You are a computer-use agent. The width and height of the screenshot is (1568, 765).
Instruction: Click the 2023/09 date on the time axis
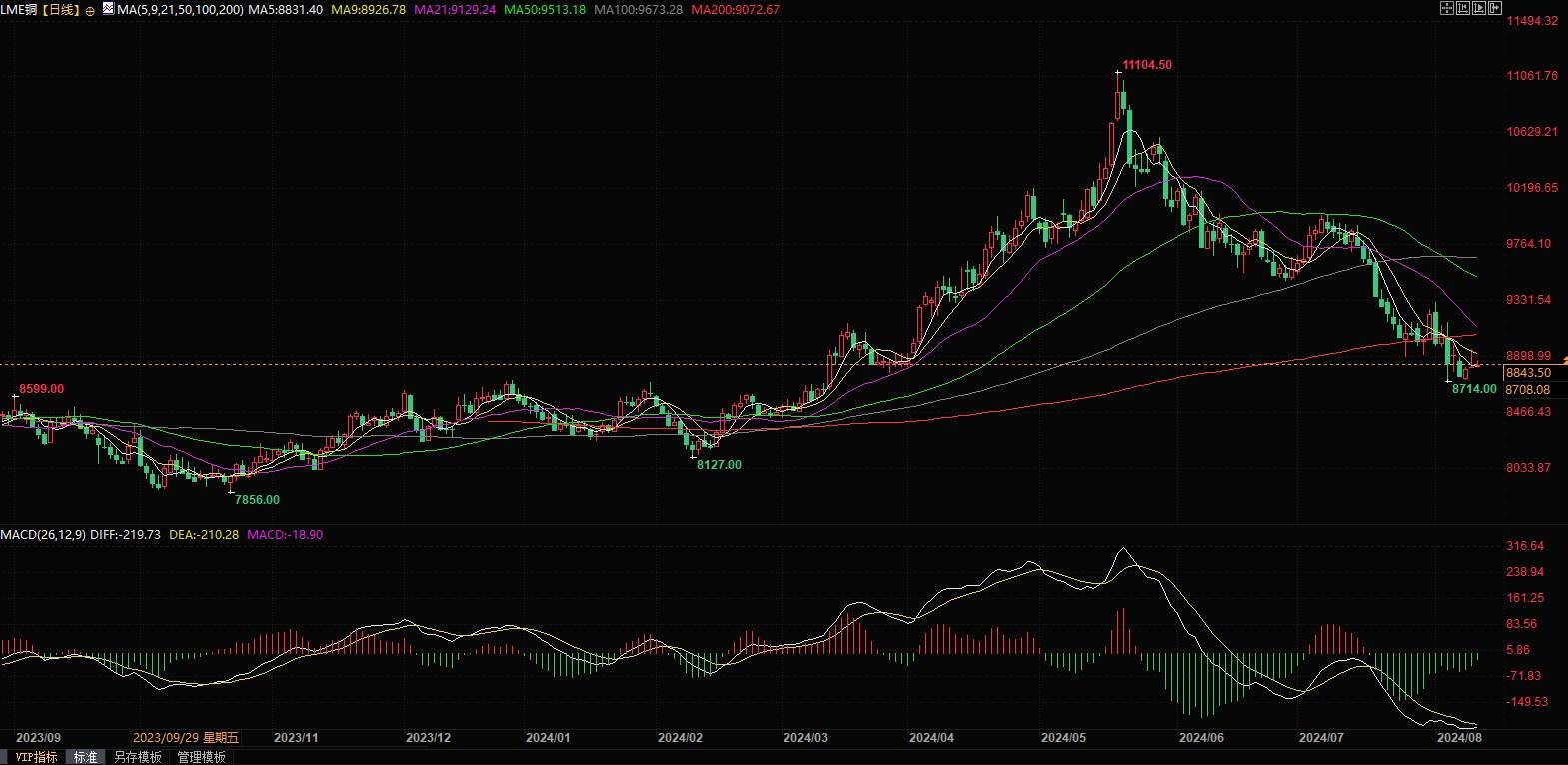[x=38, y=738]
